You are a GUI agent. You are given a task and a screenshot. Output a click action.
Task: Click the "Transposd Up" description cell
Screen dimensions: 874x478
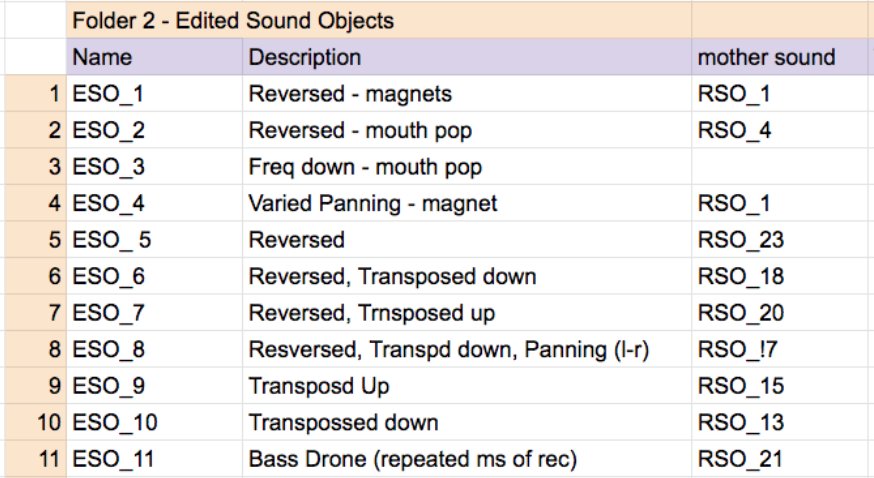pyautogui.click(x=466, y=386)
